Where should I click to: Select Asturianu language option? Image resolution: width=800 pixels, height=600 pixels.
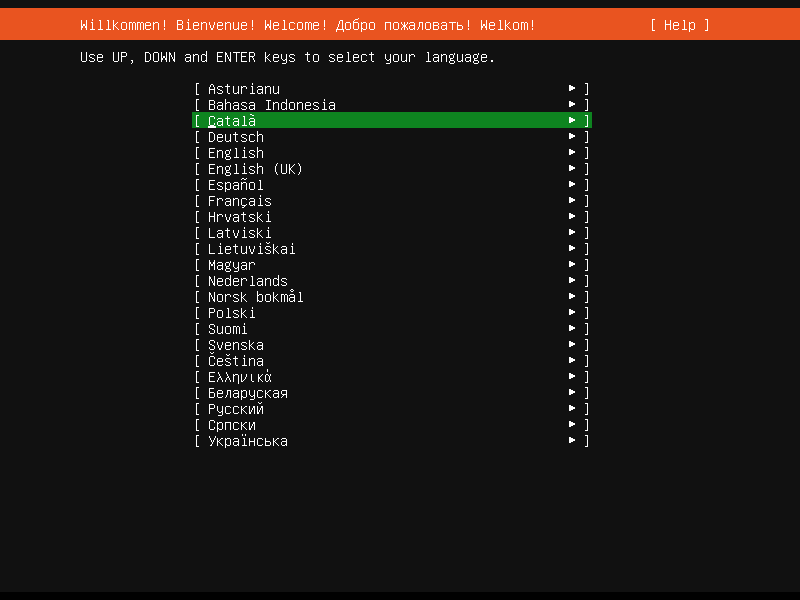tap(243, 89)
